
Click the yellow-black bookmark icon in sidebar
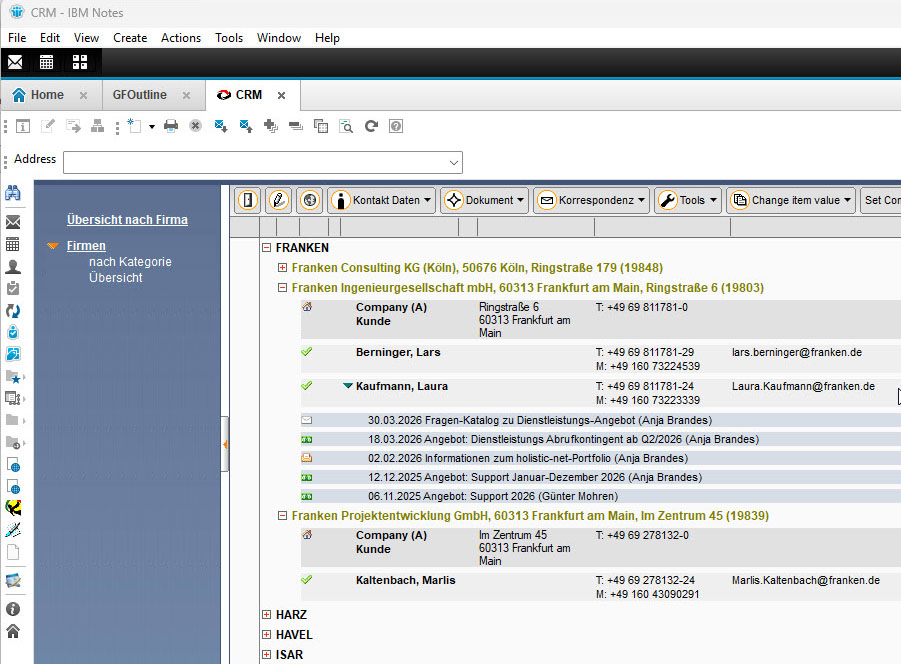[13, 508]
